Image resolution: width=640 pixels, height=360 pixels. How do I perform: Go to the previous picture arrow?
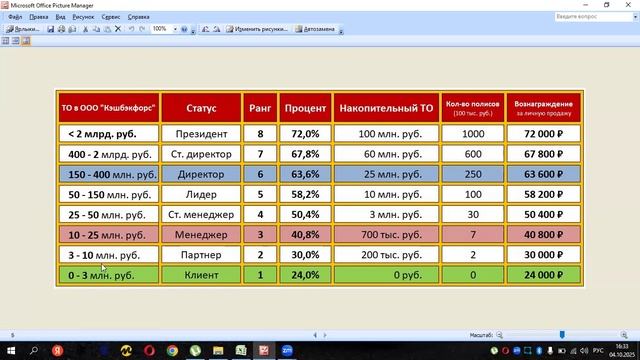(315, 335)
